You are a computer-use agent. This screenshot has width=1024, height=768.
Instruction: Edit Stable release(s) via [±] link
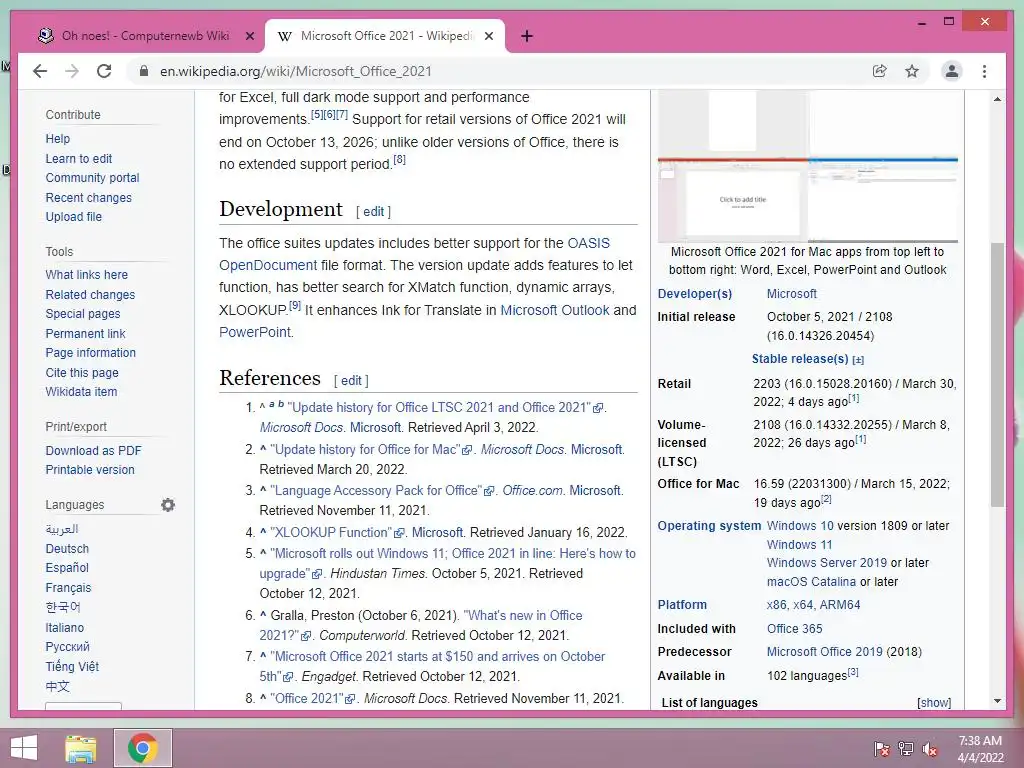pos(858,360)
